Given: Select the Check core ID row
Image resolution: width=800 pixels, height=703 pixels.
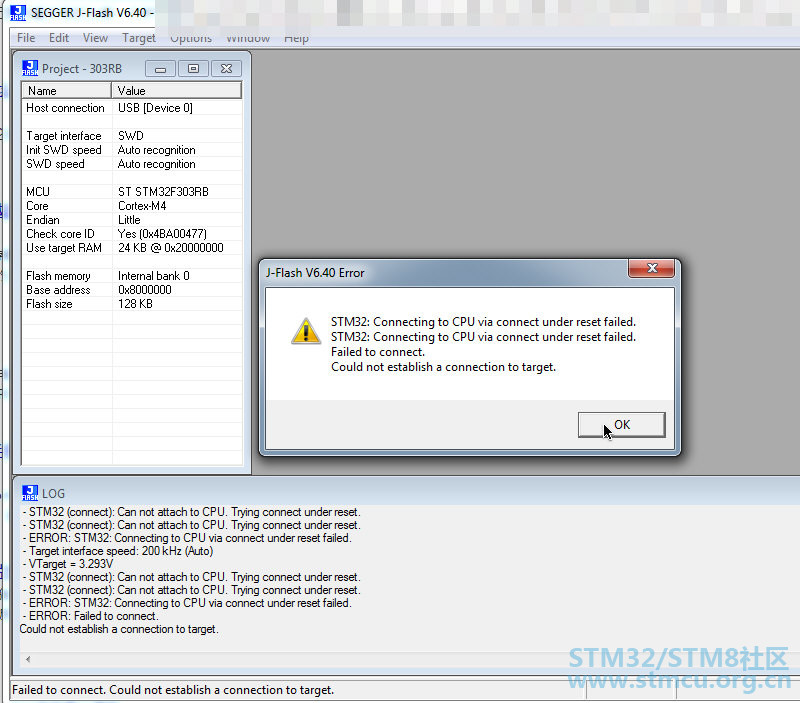Looking at the screenshot, I should pos(132,234).
